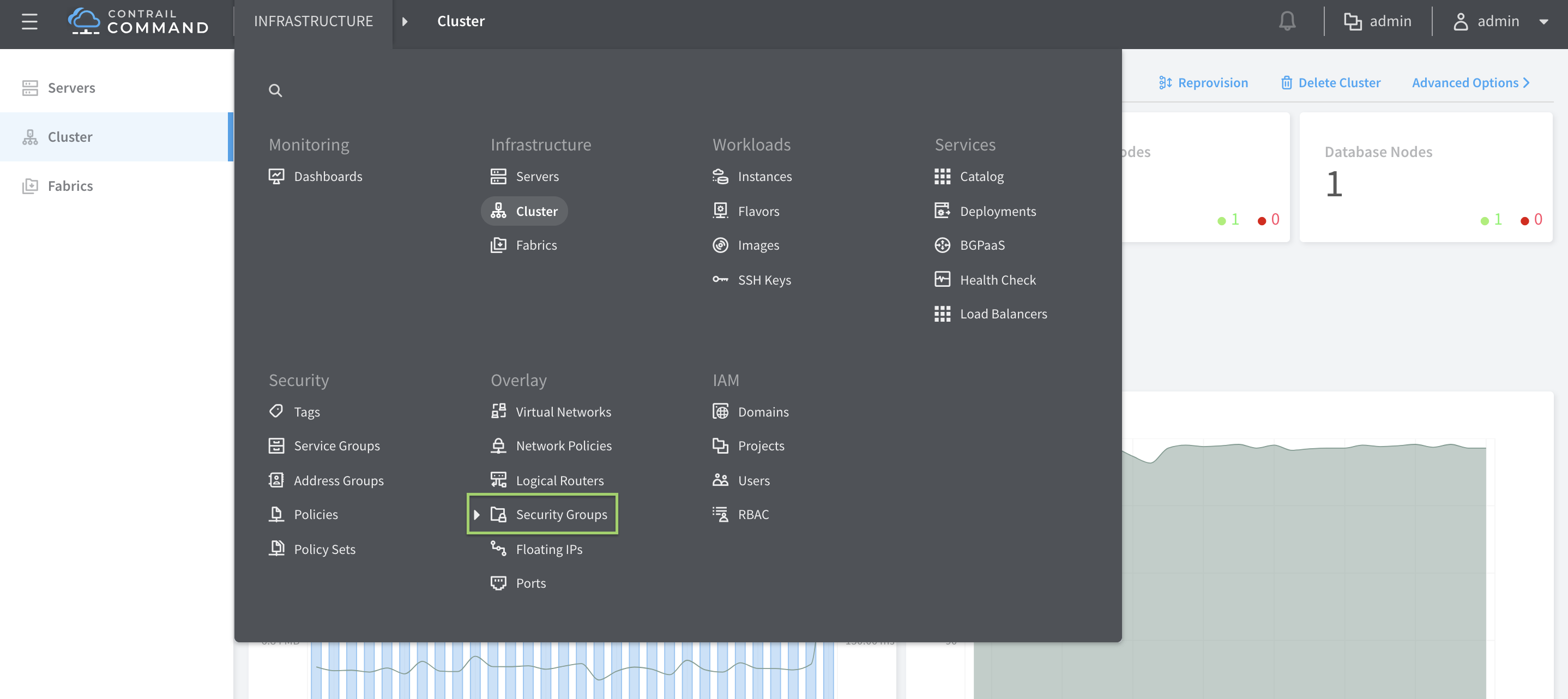Image resolution: width=1568 pixels, height=699 pixels.
Task: Click the project switcher icon beside admin
Action: click(x=1353, y=21)
